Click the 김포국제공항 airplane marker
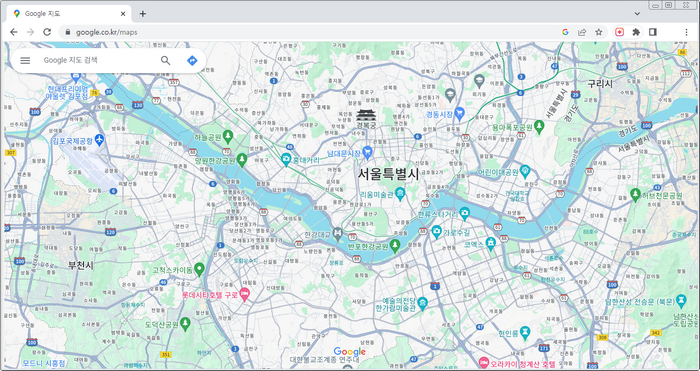The height and width of the screenshot is (371, 700). 99,140
